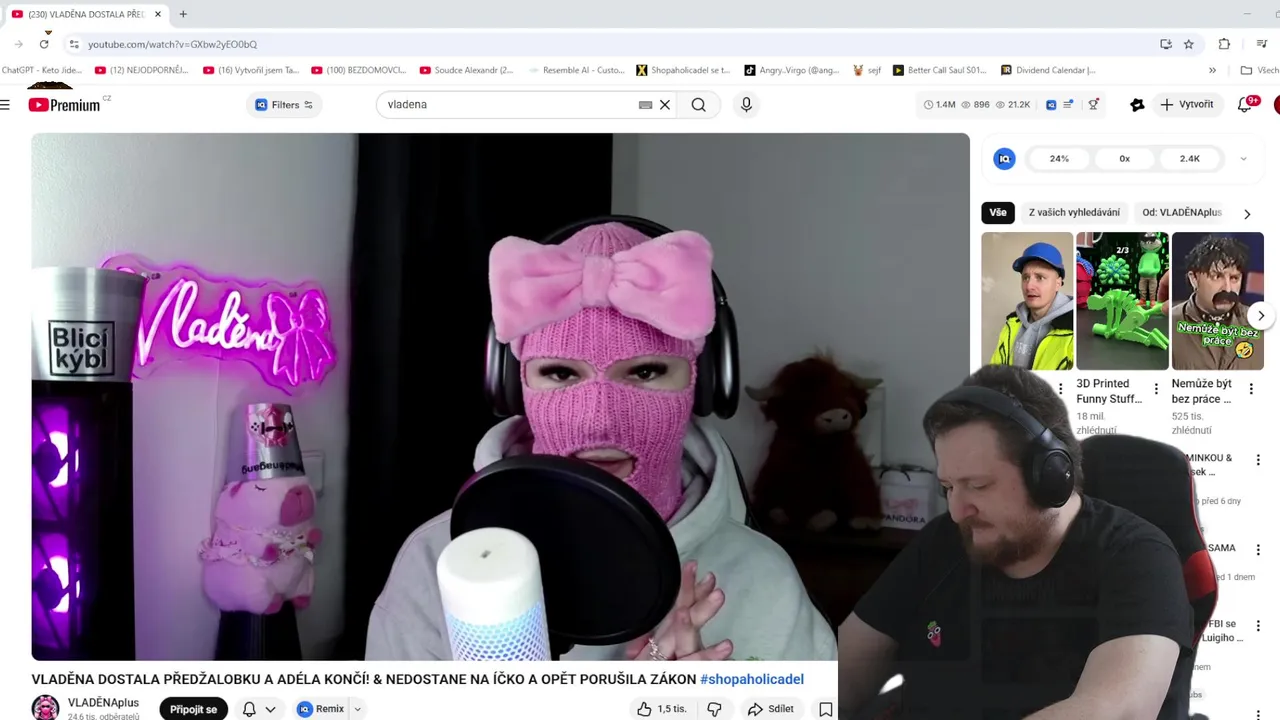The image size is (1280, 720).
Task: Bookmark this page with the star icon
Action: point(1189,44)
